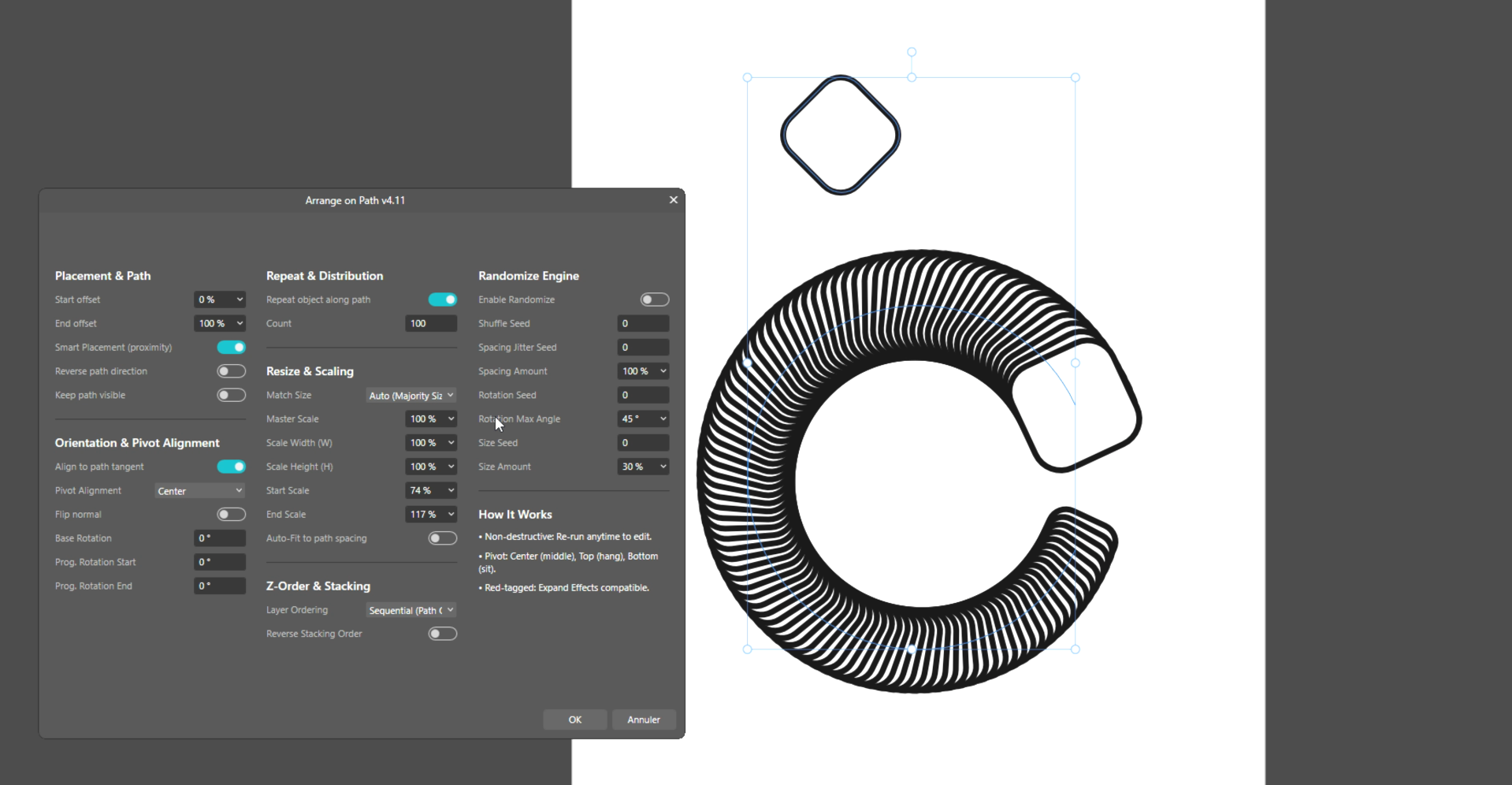Click the Annuler button
The height and width of the screenshot is (785, 1512).
click(644, 720)
